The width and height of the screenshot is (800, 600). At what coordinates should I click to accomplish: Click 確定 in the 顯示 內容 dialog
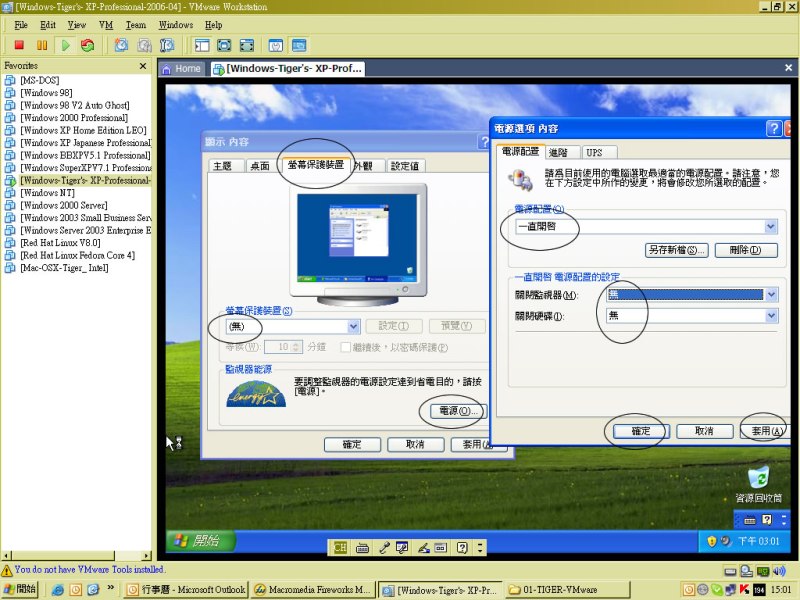pos(352,444)
